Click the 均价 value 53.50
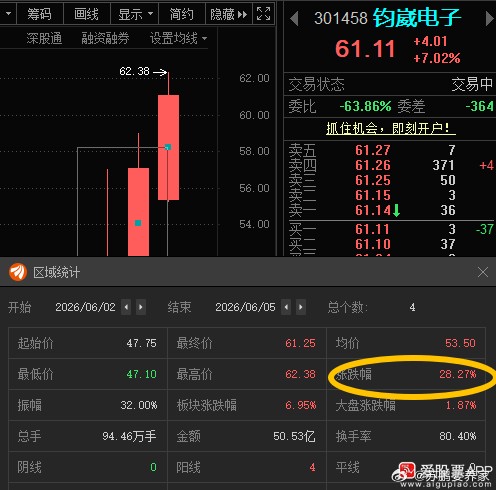The height and width of the screenshot is (490, 496). [x=460, y=343]
